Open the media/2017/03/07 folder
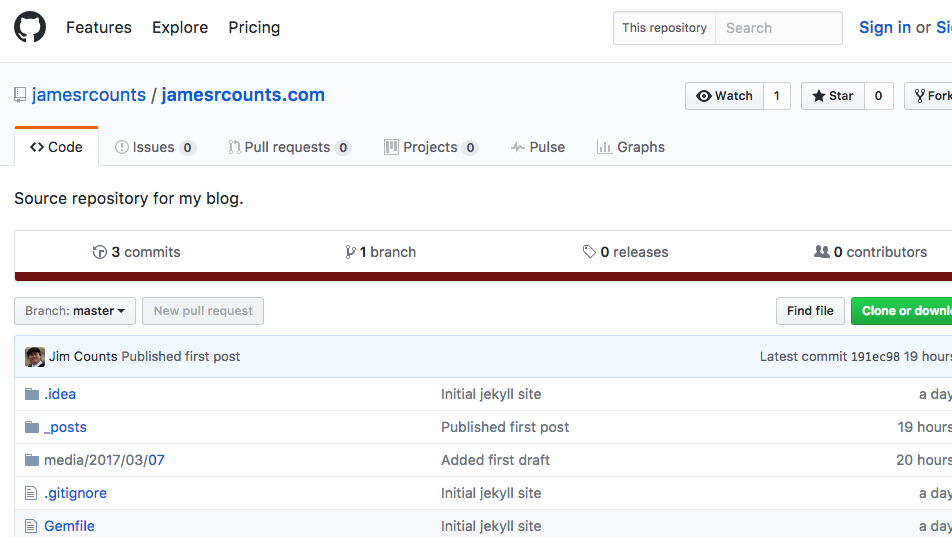Screen dimensions: 952x537 coord(104,460)
